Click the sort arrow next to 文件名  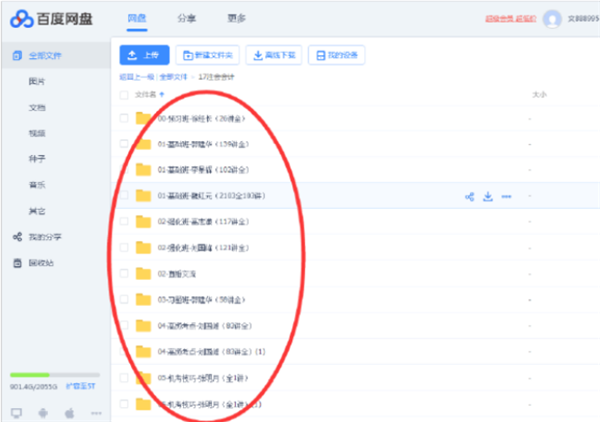tap(162, 95)
